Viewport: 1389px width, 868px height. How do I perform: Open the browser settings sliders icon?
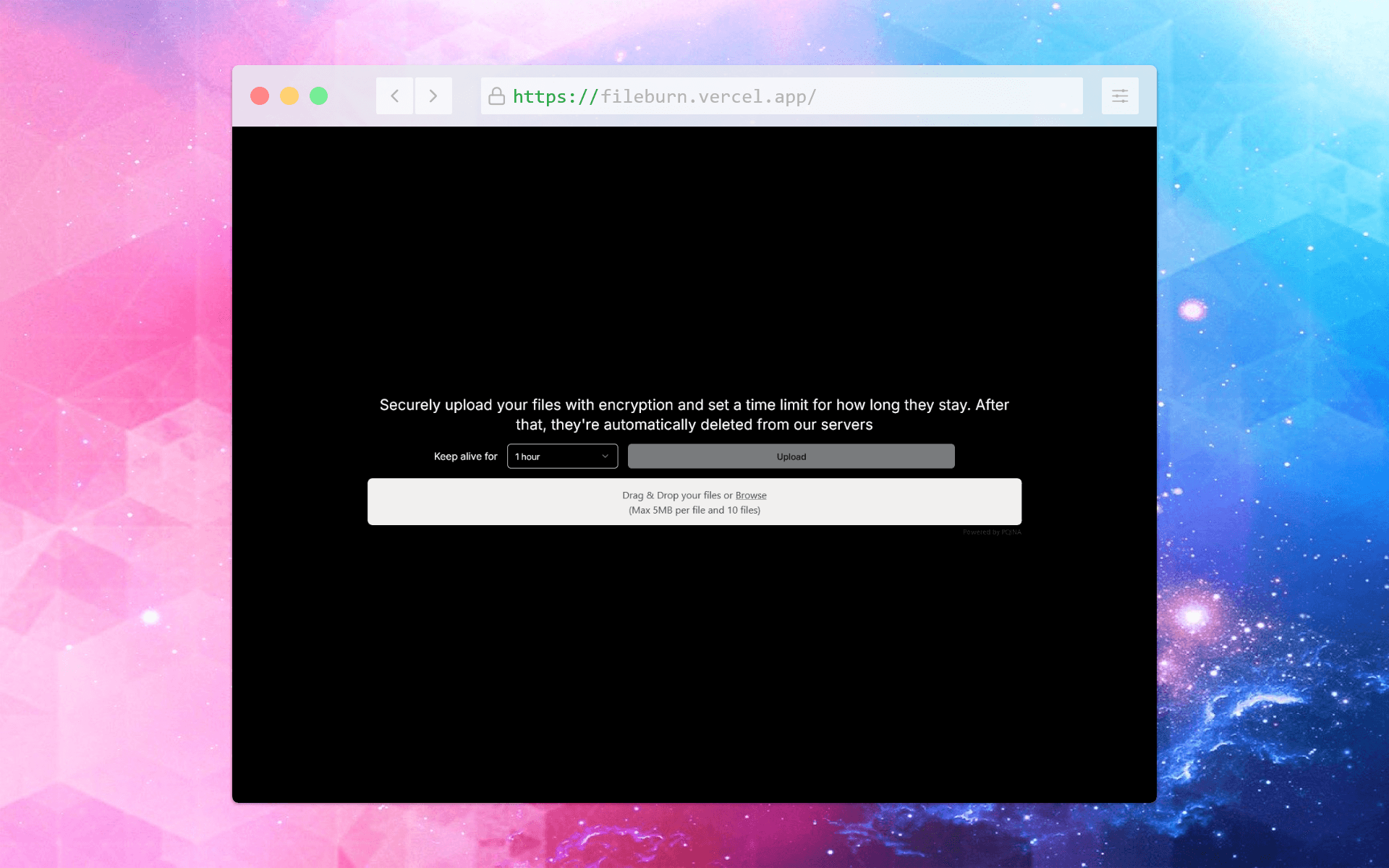click(x=1120, y=95)
